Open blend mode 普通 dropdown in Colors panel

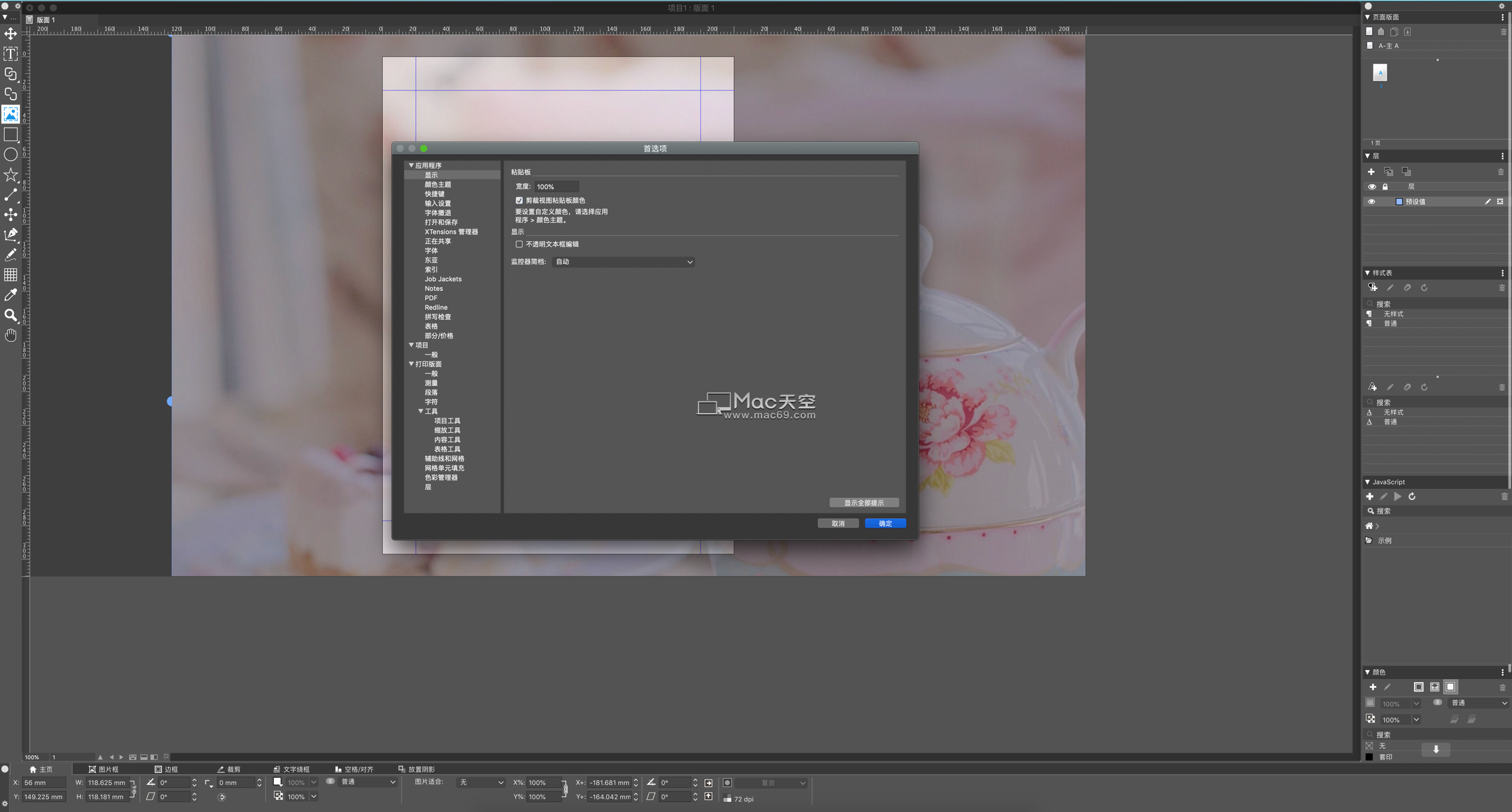(x=1479, y=703)
